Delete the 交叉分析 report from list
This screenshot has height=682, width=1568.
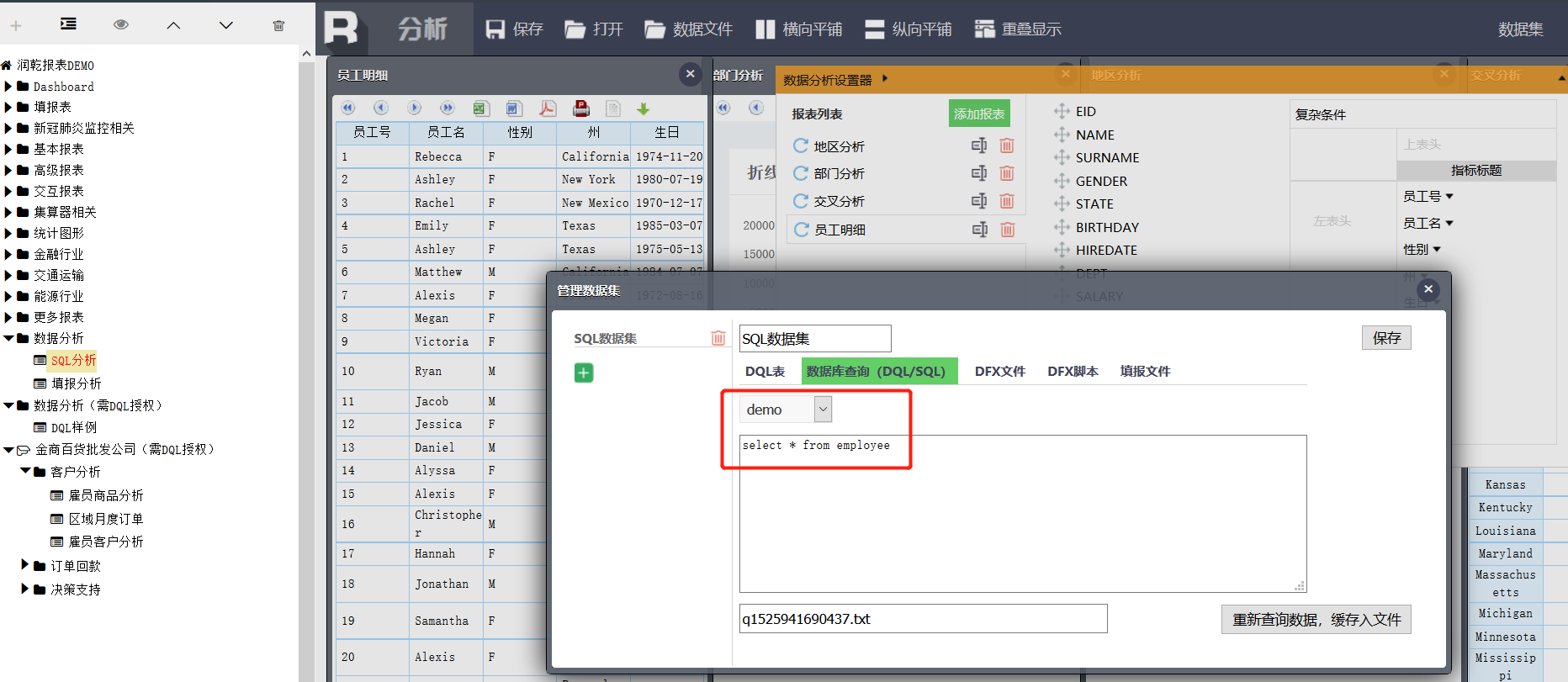pyautogui.click(x=1007, y=201)
